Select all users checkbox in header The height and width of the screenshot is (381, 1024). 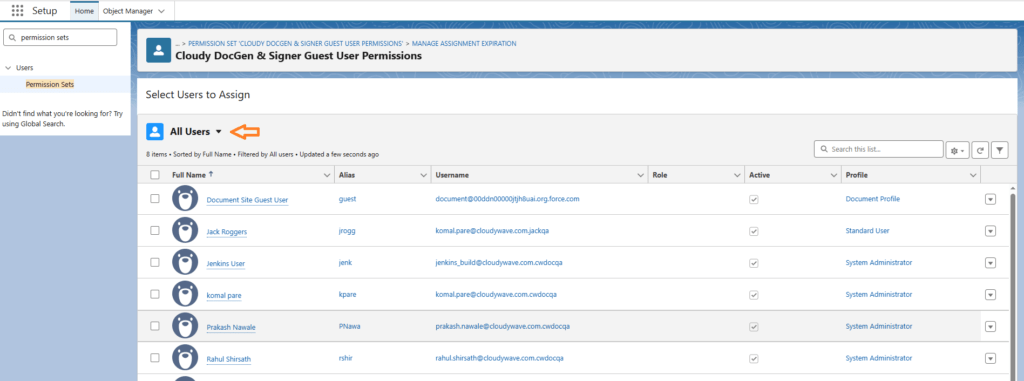click(x=155, y=174)
